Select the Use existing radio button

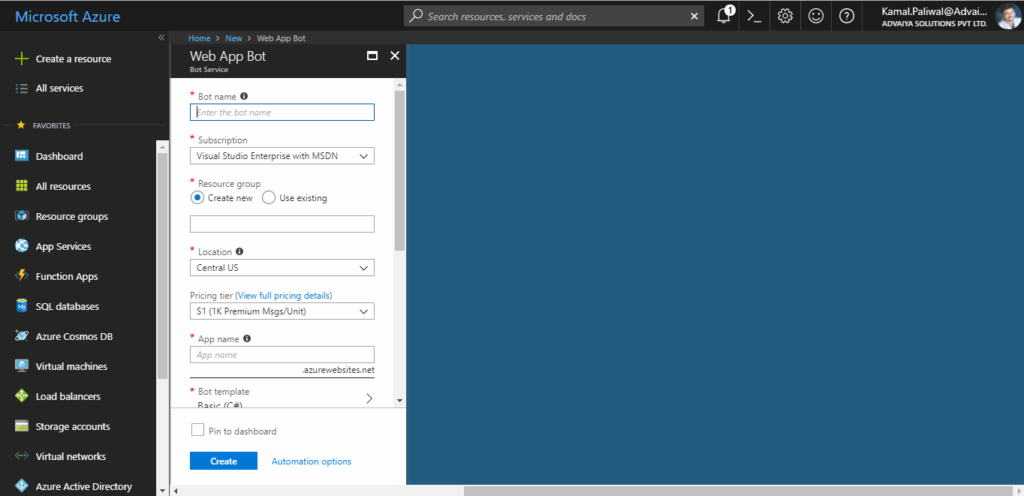tap(268, 198)
